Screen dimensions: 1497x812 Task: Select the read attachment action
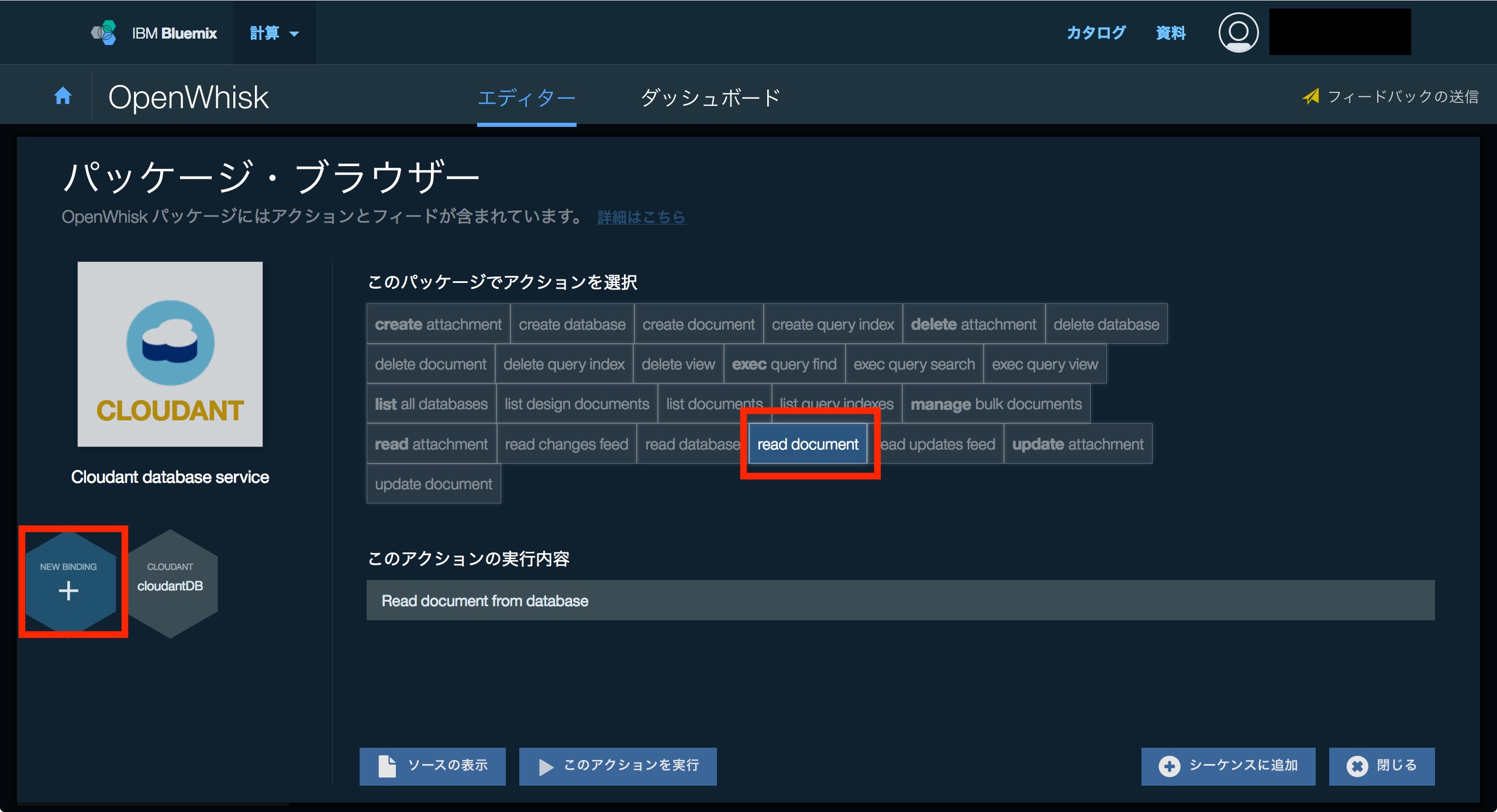(x=431, y=444)
